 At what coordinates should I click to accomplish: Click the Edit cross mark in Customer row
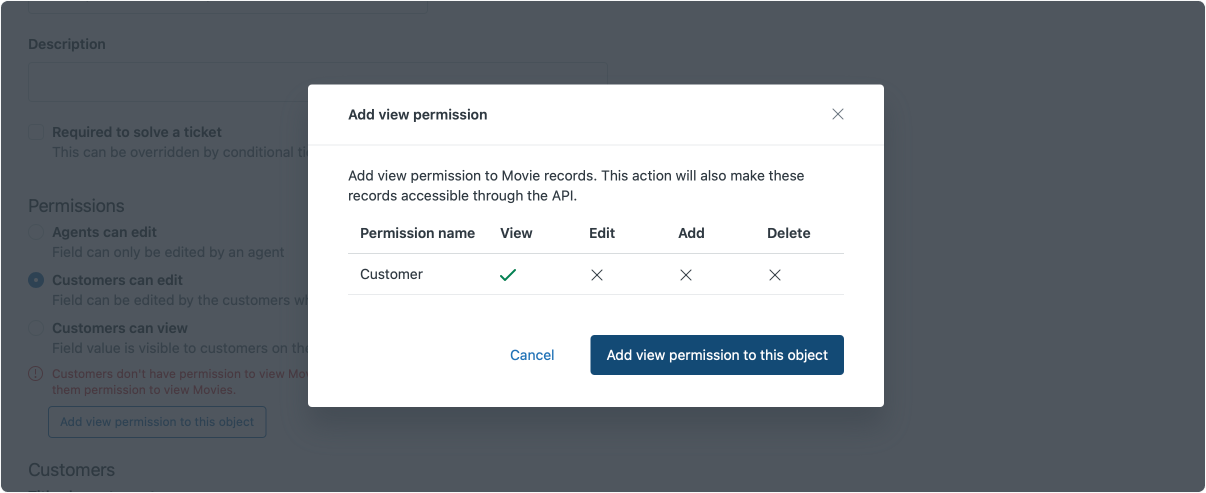pyautogui.click(x=597, y=275)
